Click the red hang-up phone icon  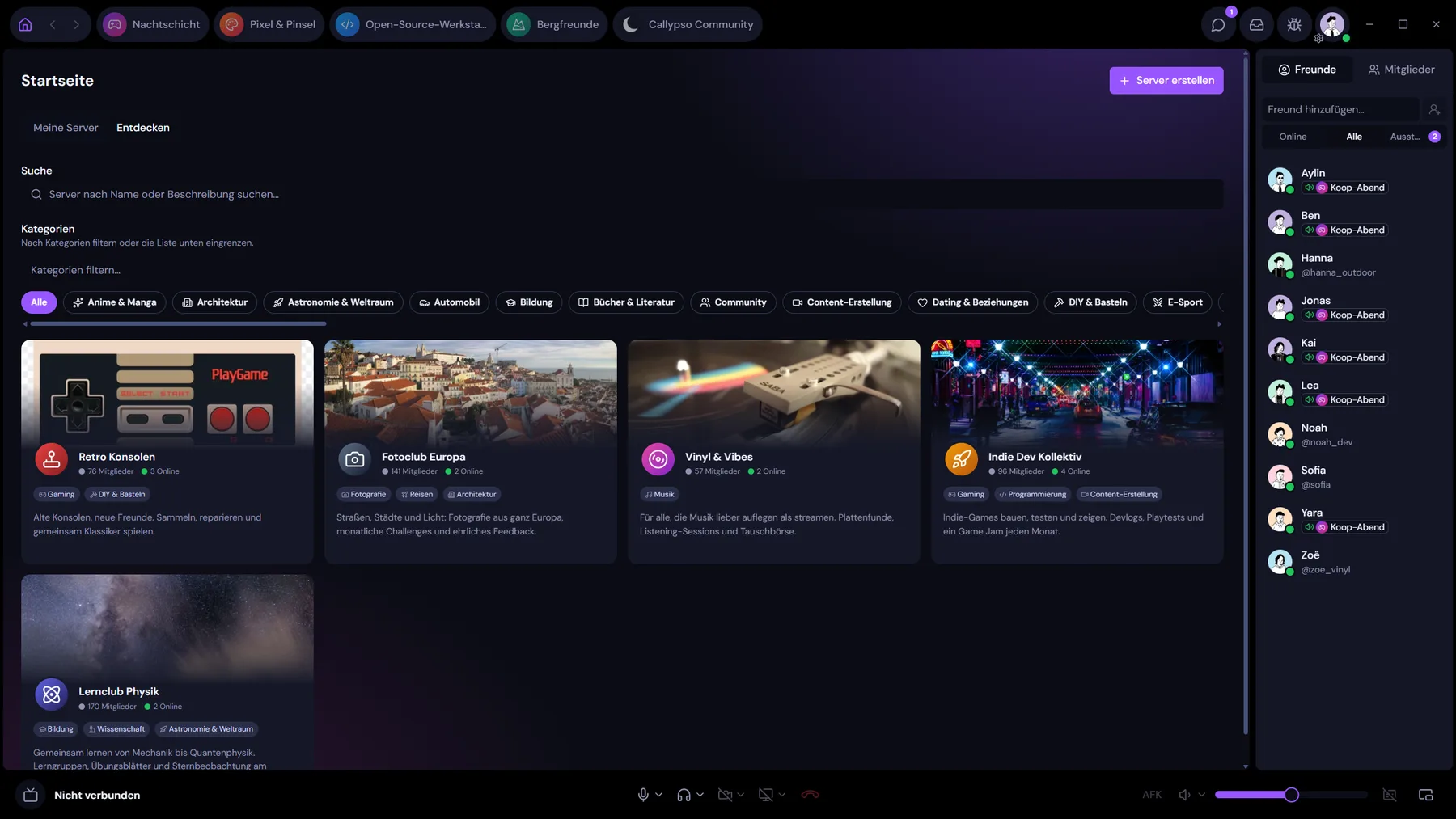point(810,795)
